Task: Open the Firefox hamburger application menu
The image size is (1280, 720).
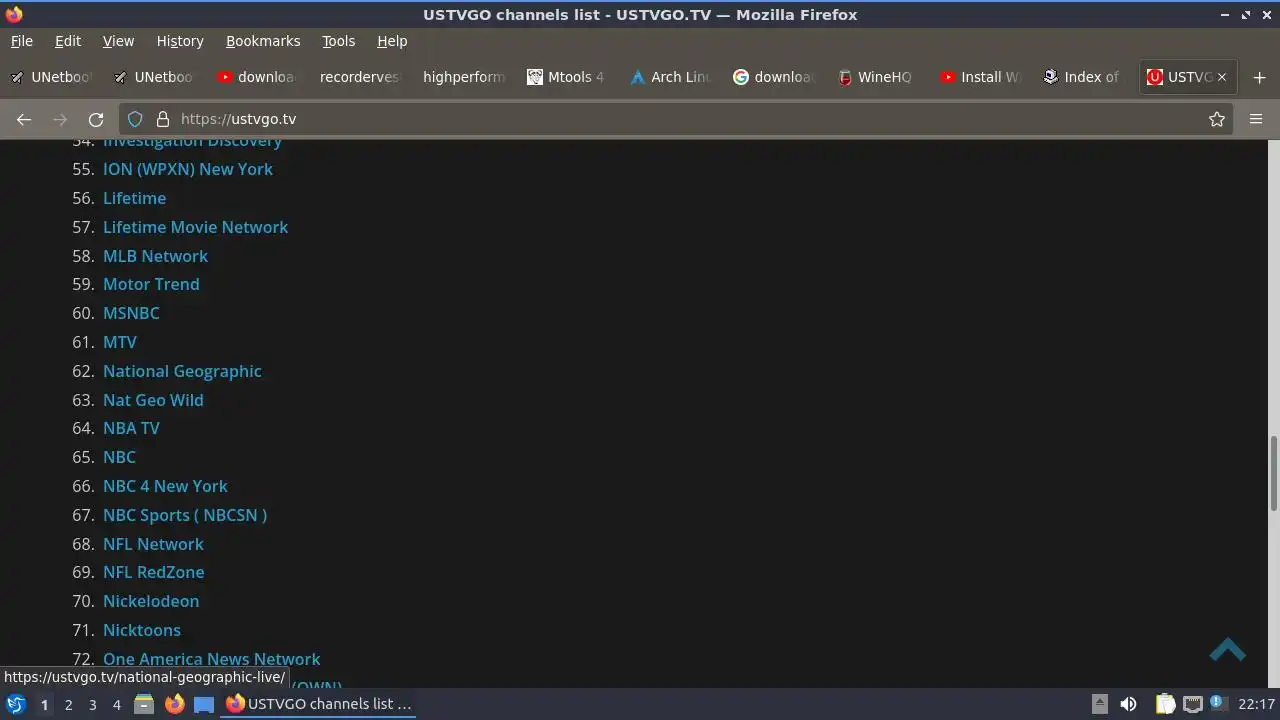Action: 1256,119
